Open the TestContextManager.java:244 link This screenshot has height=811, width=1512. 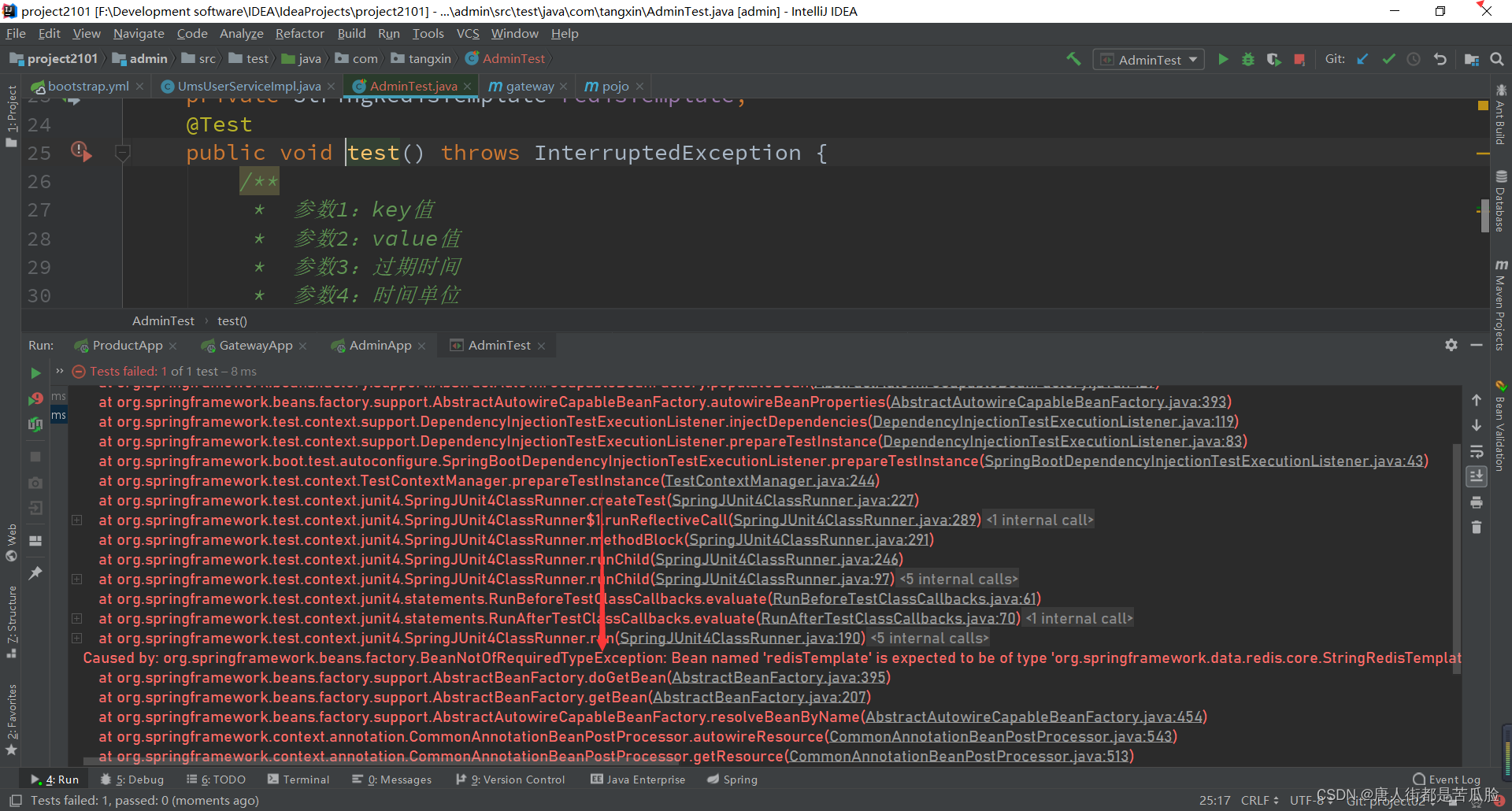coord(770,481)
